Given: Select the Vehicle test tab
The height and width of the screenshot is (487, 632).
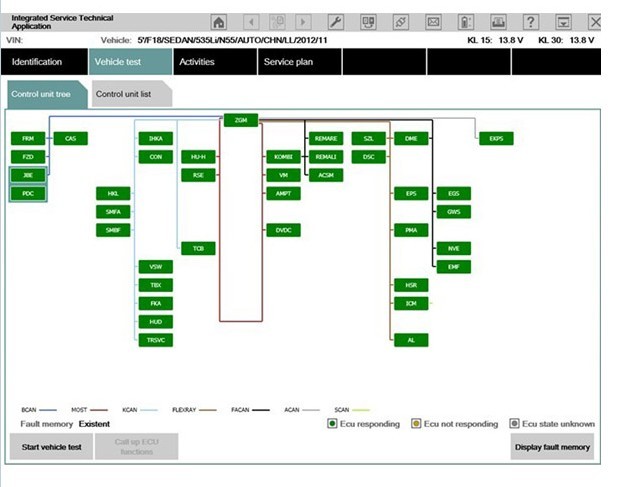Looking at the screenshot, I should [131, 62].
